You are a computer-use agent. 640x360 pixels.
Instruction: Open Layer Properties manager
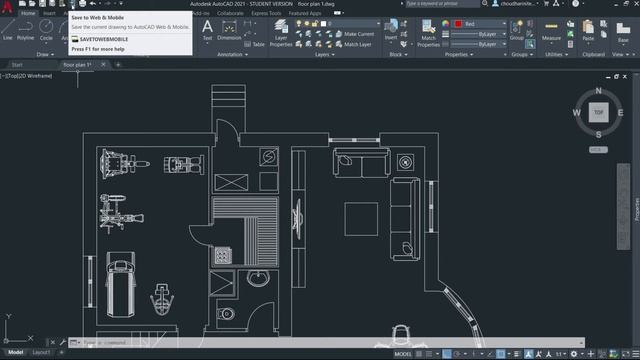pyautogui.click(x=281, y=33)
